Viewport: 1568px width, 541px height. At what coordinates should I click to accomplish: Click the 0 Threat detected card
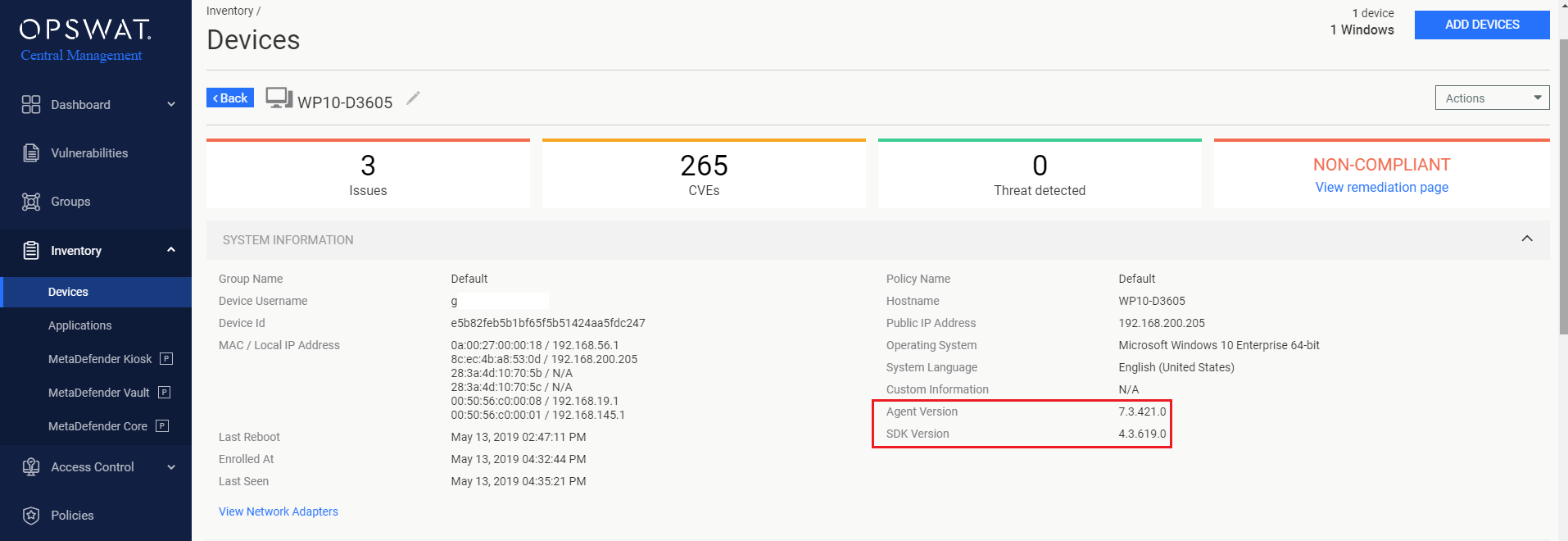(x=1040, y=174)
